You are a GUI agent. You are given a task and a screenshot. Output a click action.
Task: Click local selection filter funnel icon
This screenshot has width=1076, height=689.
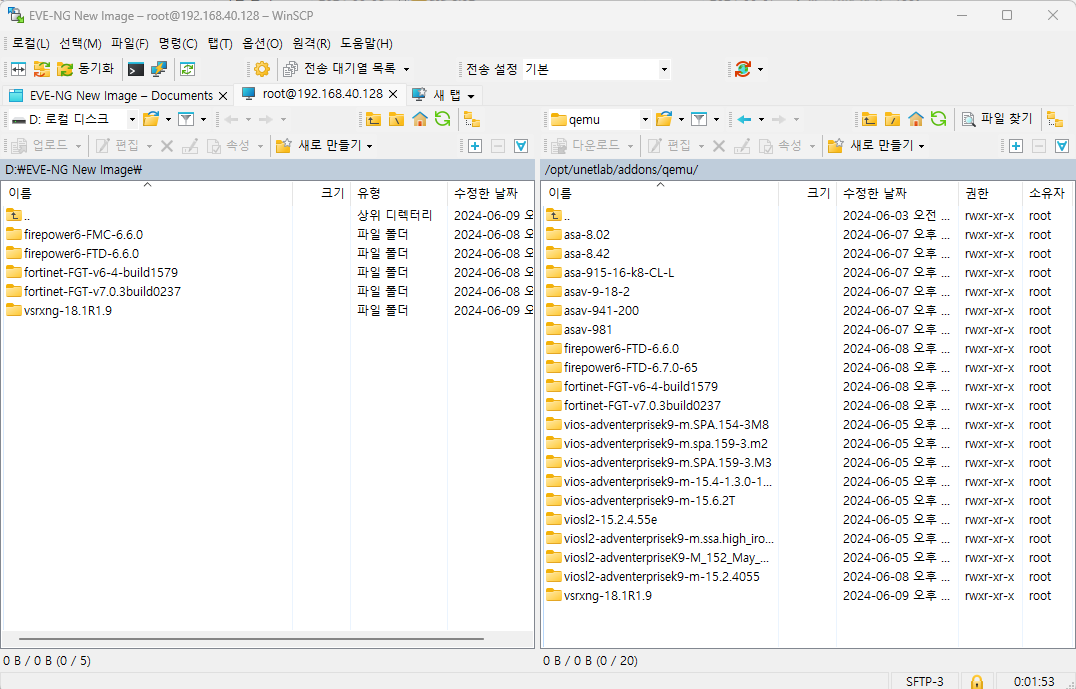[521, 145]
